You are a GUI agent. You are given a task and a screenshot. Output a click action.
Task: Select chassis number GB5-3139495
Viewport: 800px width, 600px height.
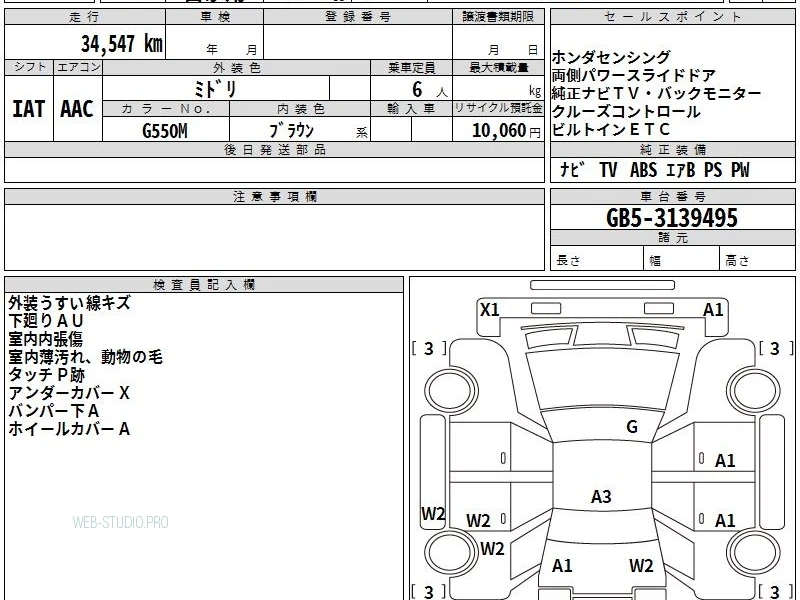tap(672, 218)
